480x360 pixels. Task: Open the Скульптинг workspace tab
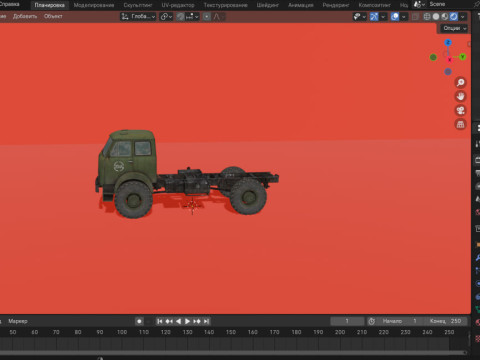[x=138, y=5]
